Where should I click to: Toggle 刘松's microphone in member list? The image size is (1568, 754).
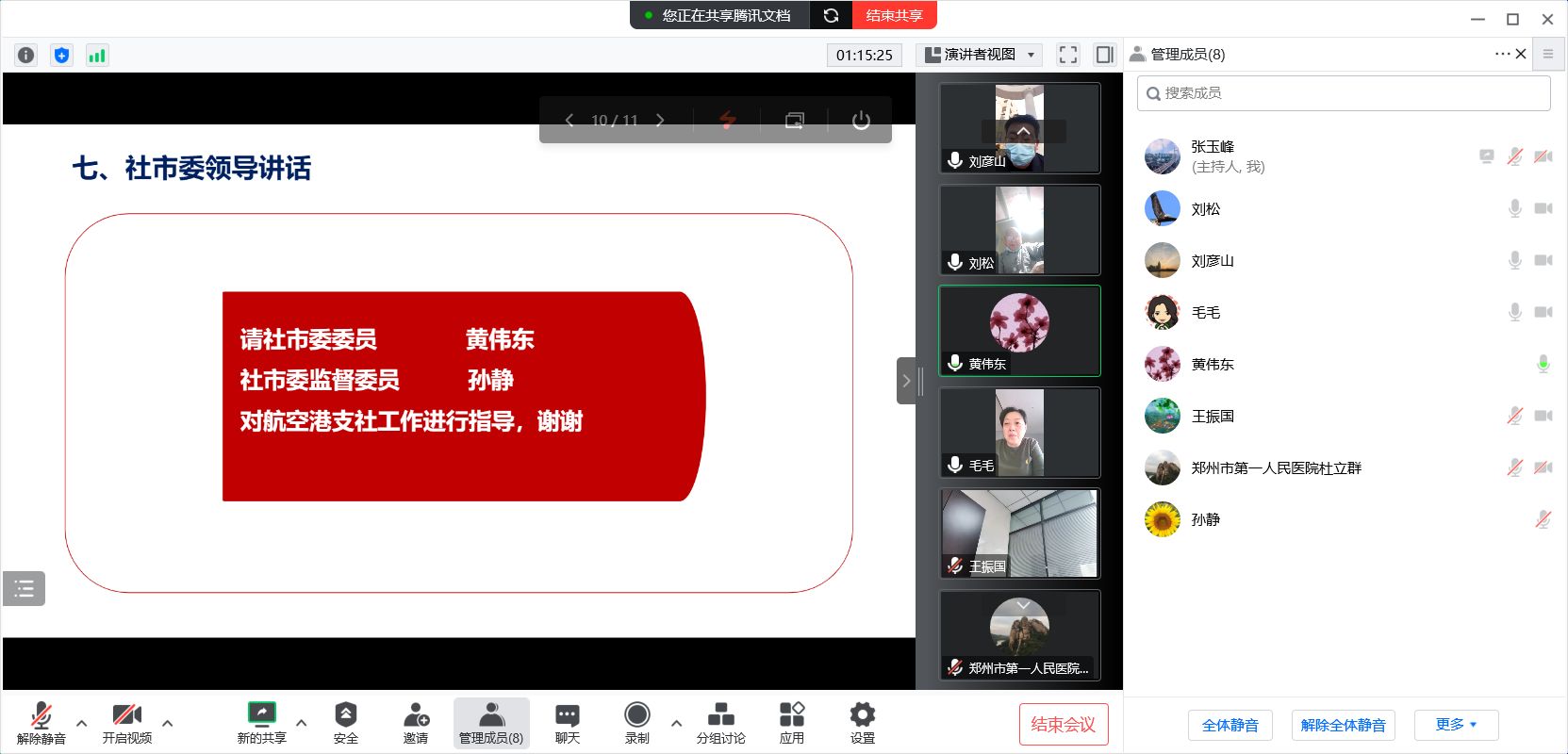click(1514, 208)
